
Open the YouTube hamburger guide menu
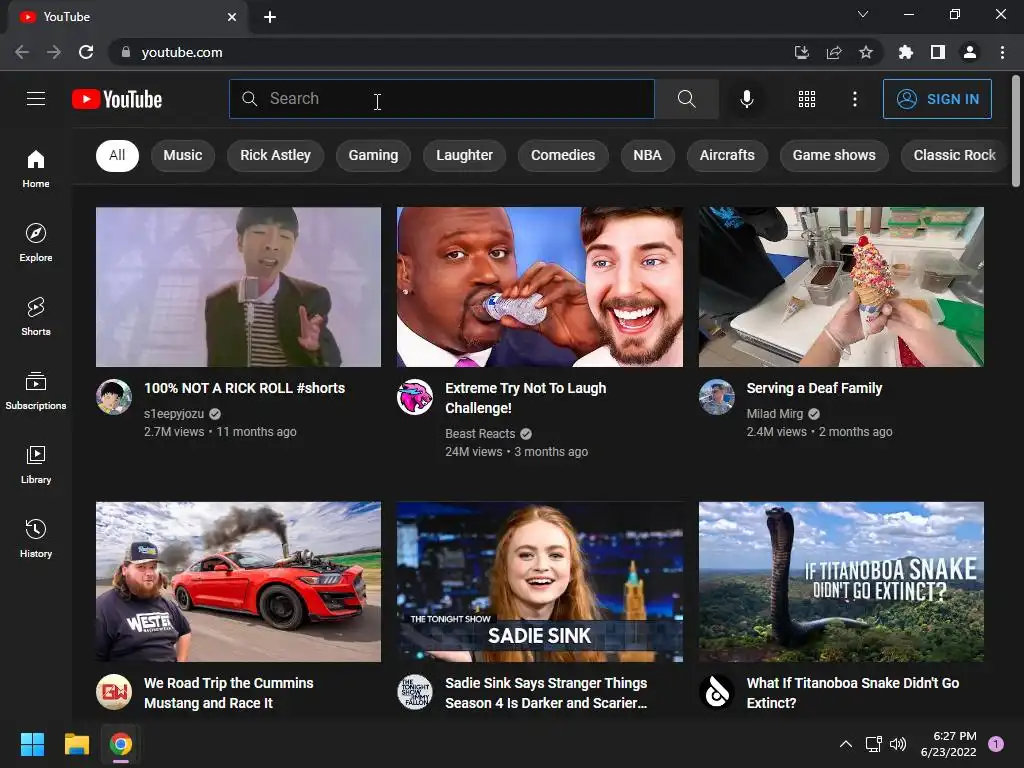(x=36, y=99)
